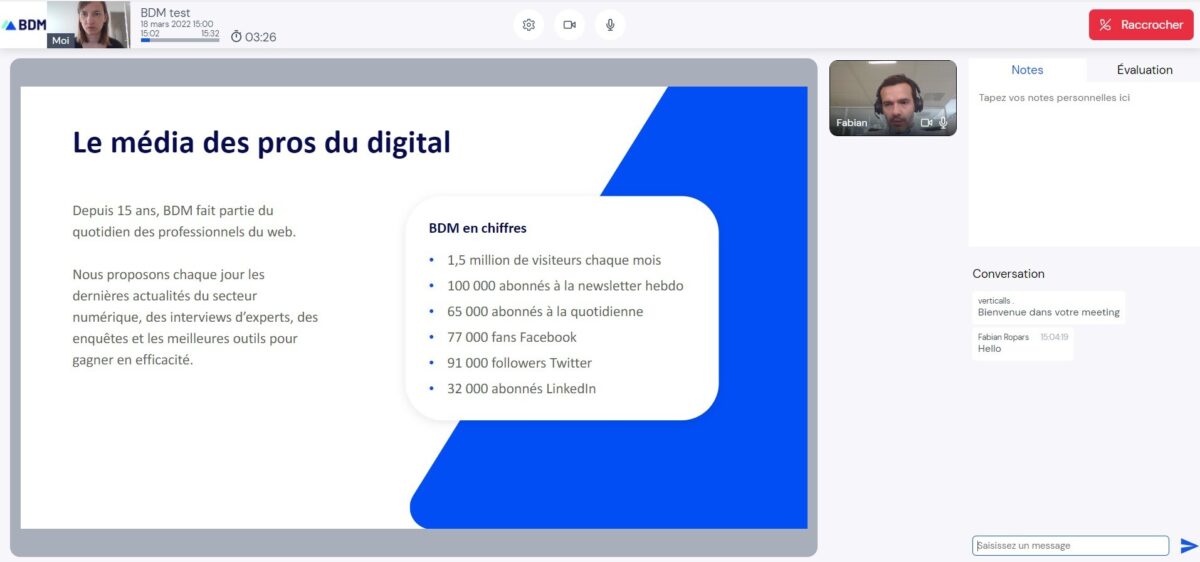
Task: Switch to the Évaluation tab
Action: [x=1144, y=70]
